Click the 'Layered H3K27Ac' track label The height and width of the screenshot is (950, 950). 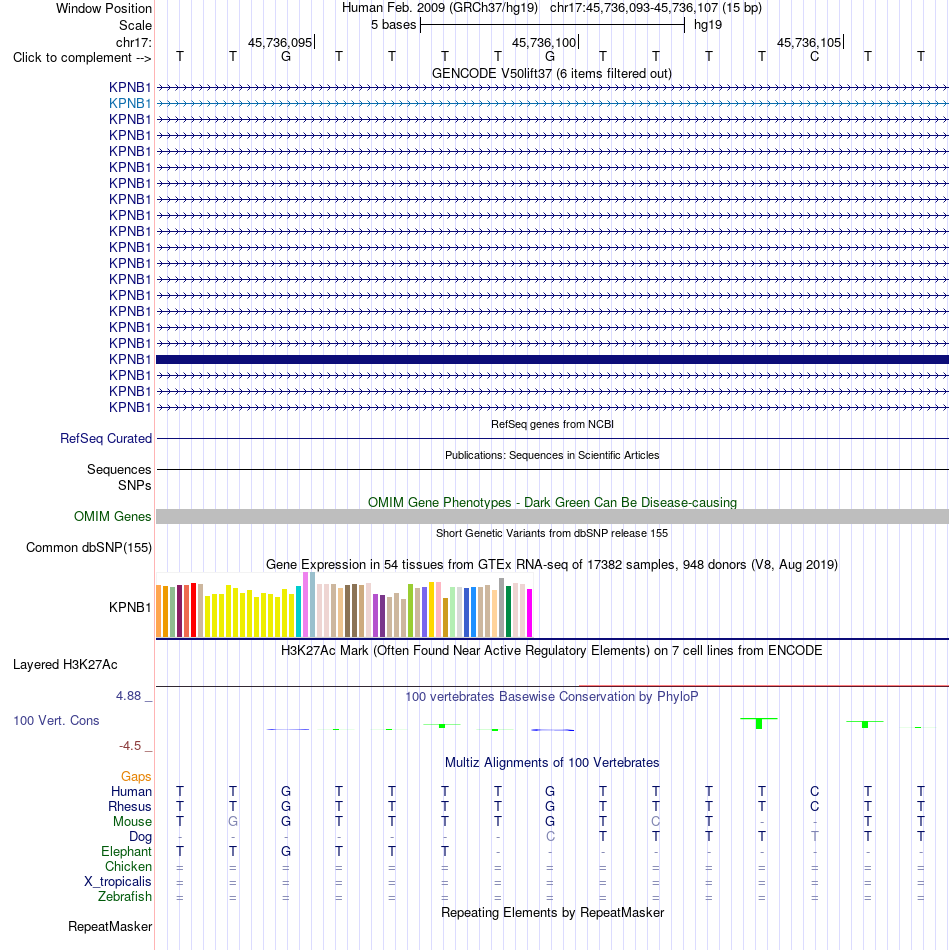65,665
